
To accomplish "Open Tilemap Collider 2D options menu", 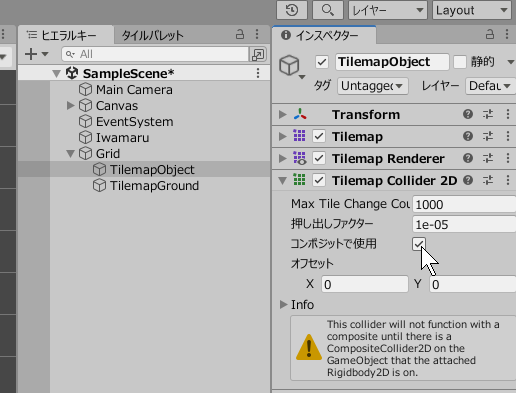I will click(x=508, y=180).
